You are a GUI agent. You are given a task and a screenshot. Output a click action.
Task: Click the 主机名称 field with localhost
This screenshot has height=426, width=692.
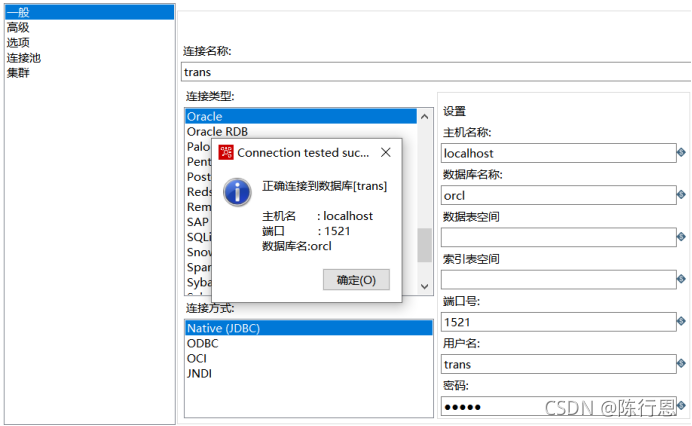click(x=558, y=153)
